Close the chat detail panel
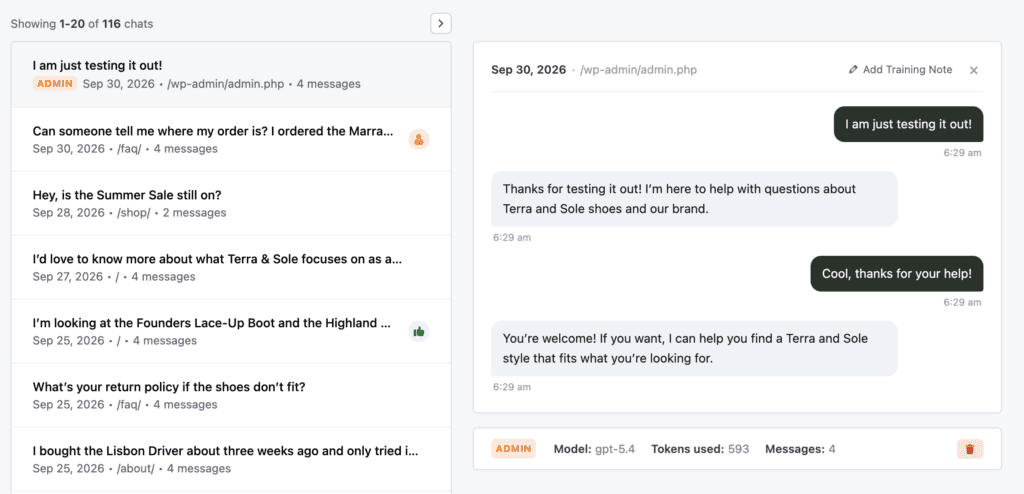The height and width of the screenshot is (494, 1024). point(973,70)
